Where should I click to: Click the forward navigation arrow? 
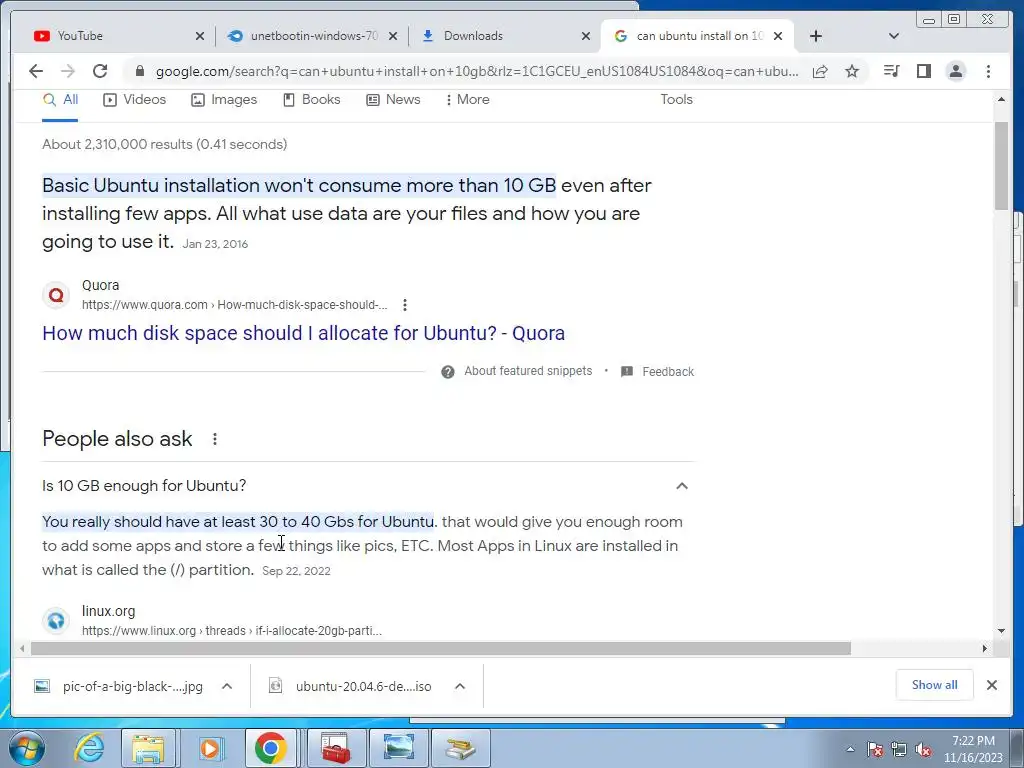click(x=68, y=71)
